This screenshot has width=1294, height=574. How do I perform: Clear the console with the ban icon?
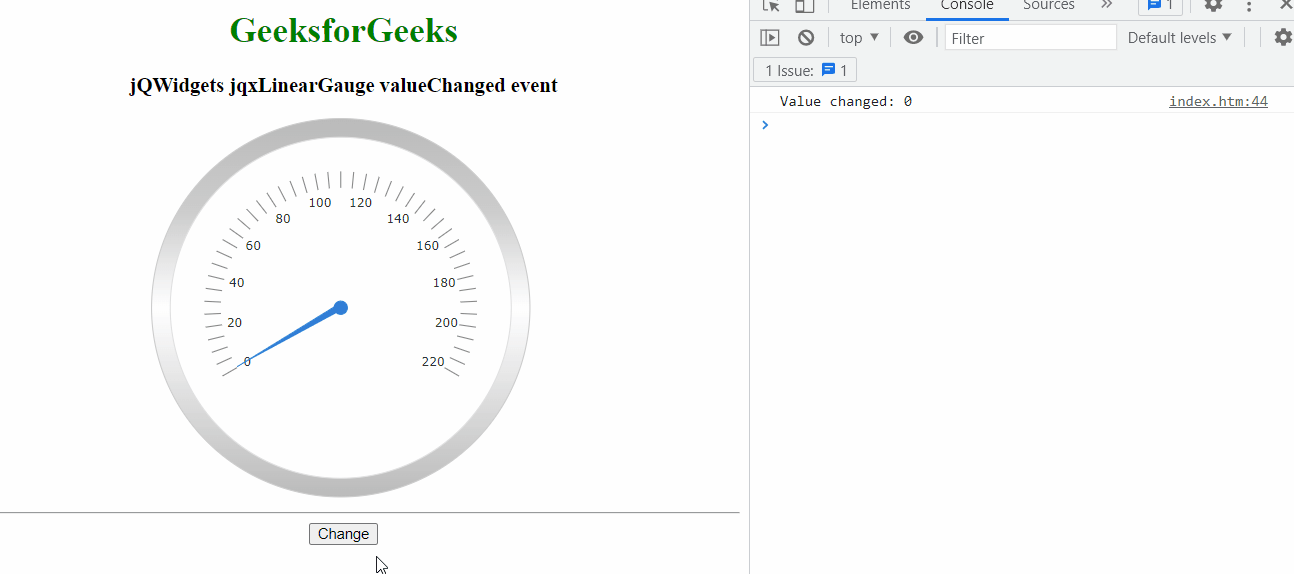click(806, 38)
